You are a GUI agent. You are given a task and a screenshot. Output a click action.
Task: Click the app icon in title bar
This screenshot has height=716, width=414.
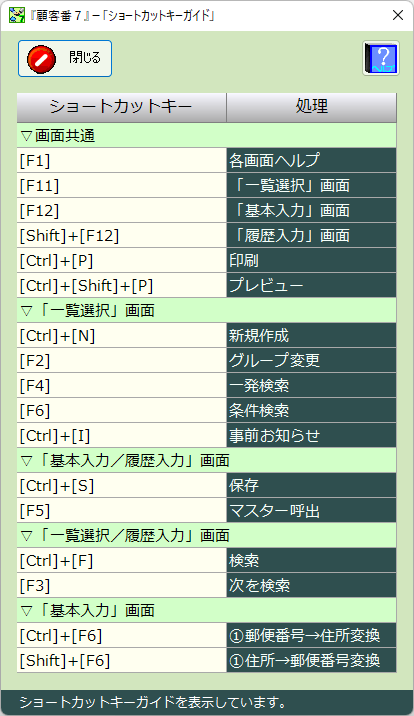tap(17, 15)
